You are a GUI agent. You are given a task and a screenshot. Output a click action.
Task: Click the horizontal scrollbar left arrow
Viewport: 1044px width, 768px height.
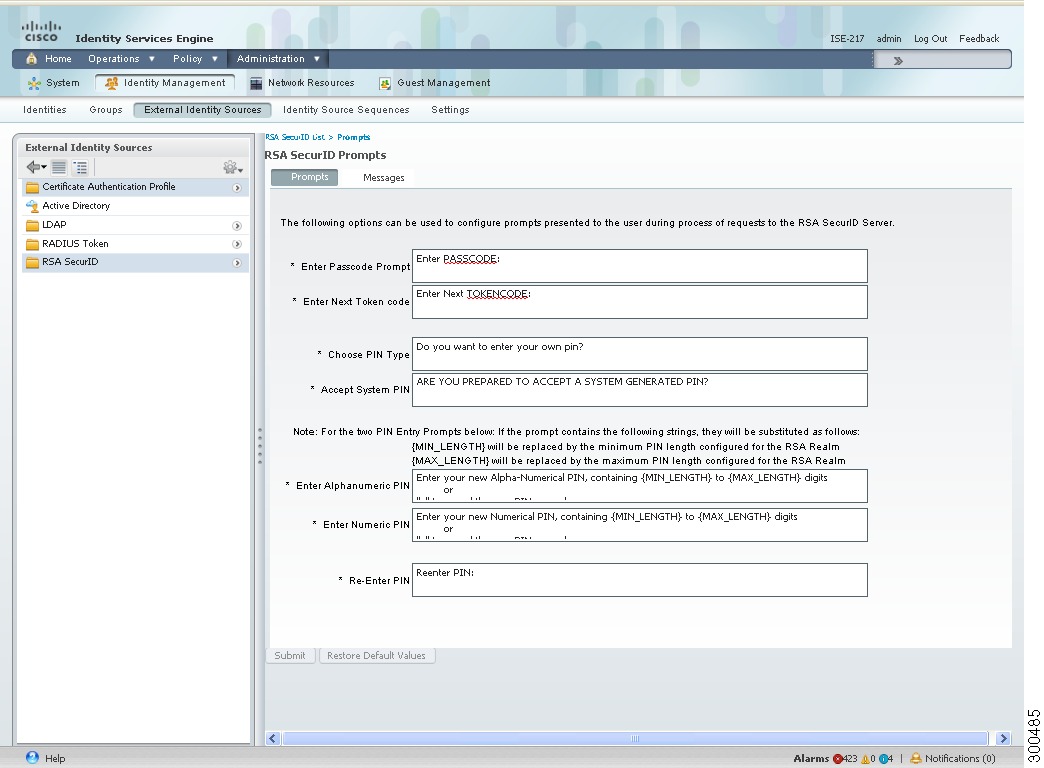272,738
